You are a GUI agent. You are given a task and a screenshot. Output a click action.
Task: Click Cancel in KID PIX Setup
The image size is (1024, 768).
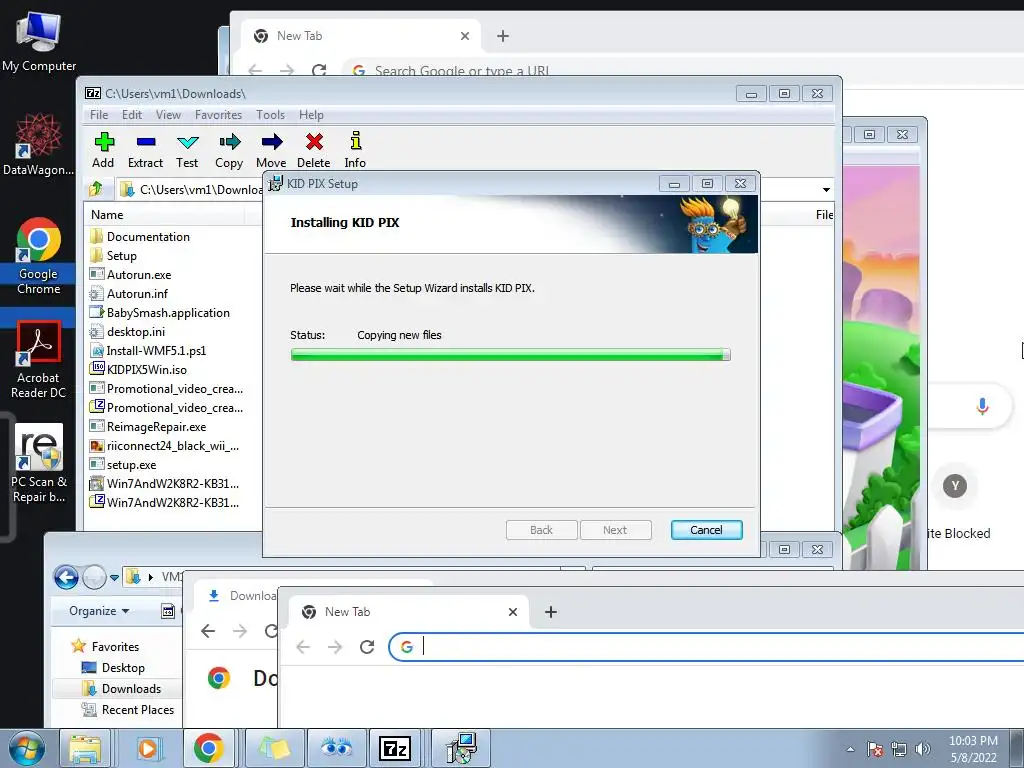pos(707,530)
